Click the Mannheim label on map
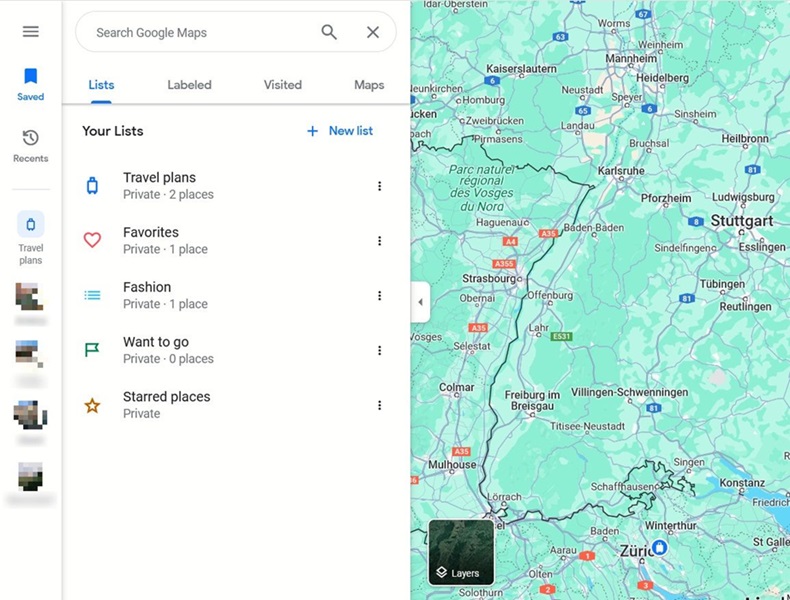The image size is (790, 600). pos(631,58)
